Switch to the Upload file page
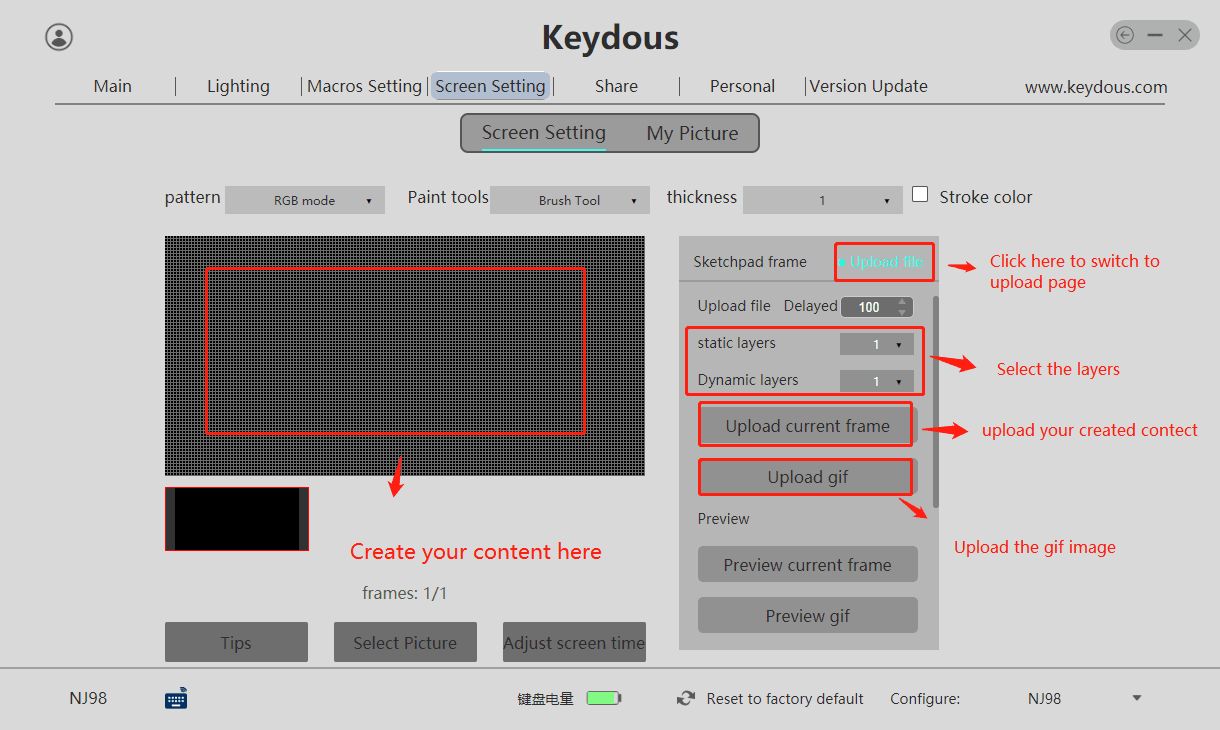This screenshot has height=730, width=1220. [885, 262]
